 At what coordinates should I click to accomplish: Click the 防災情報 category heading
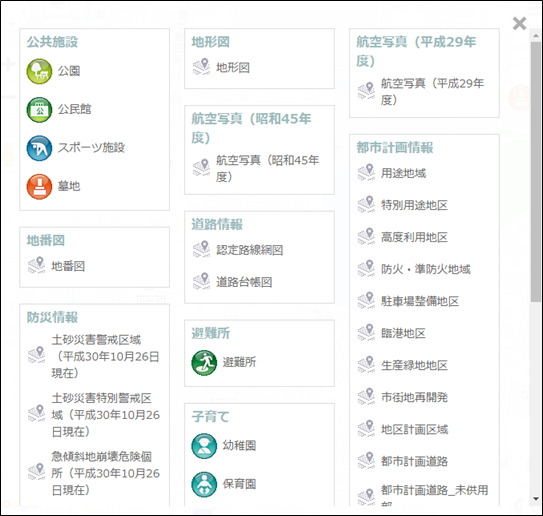53,317
